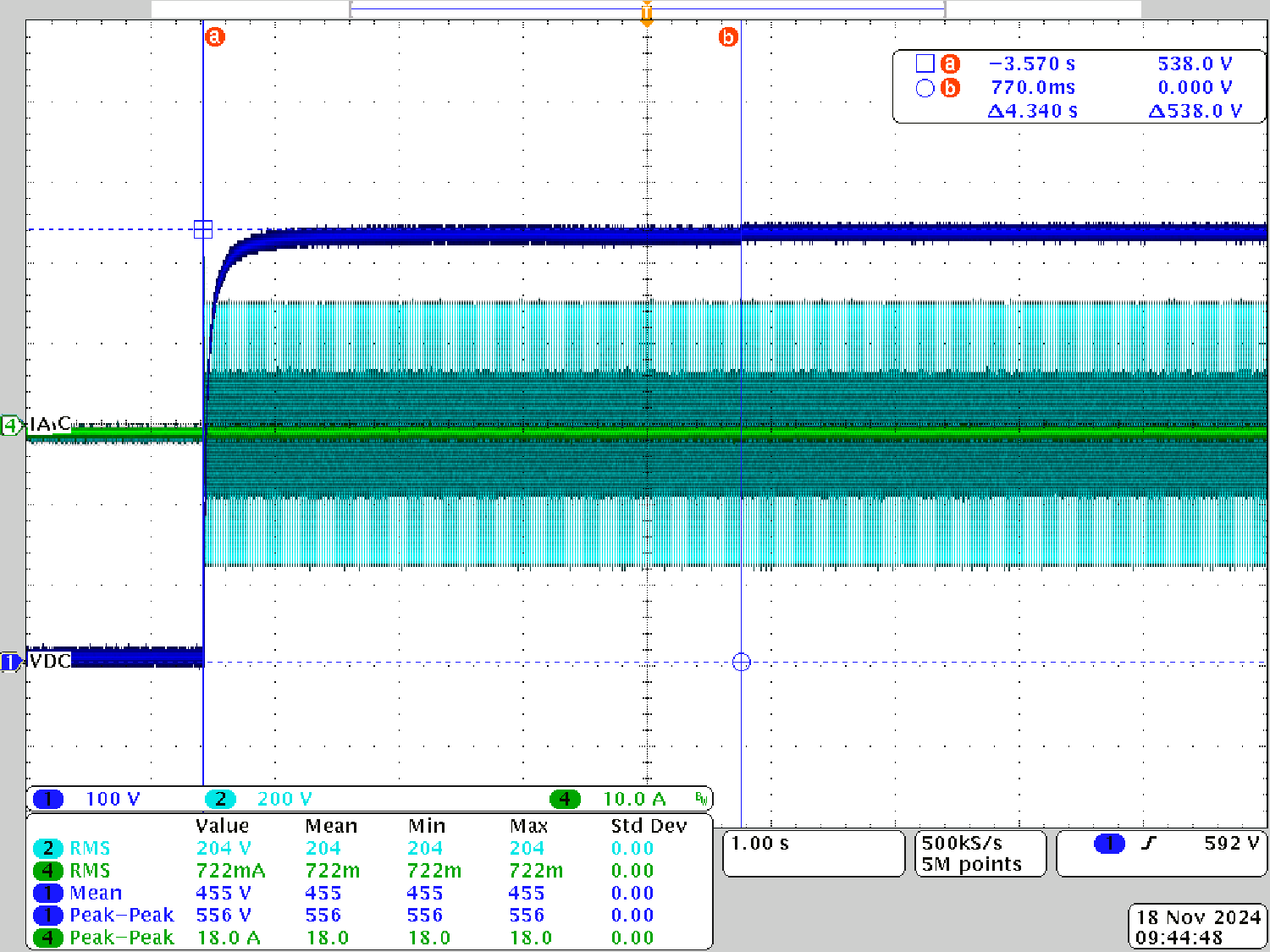Click the channel 1 ground reference marker
This screenshot has width=1270, height=952.
(x=10, y=662)
